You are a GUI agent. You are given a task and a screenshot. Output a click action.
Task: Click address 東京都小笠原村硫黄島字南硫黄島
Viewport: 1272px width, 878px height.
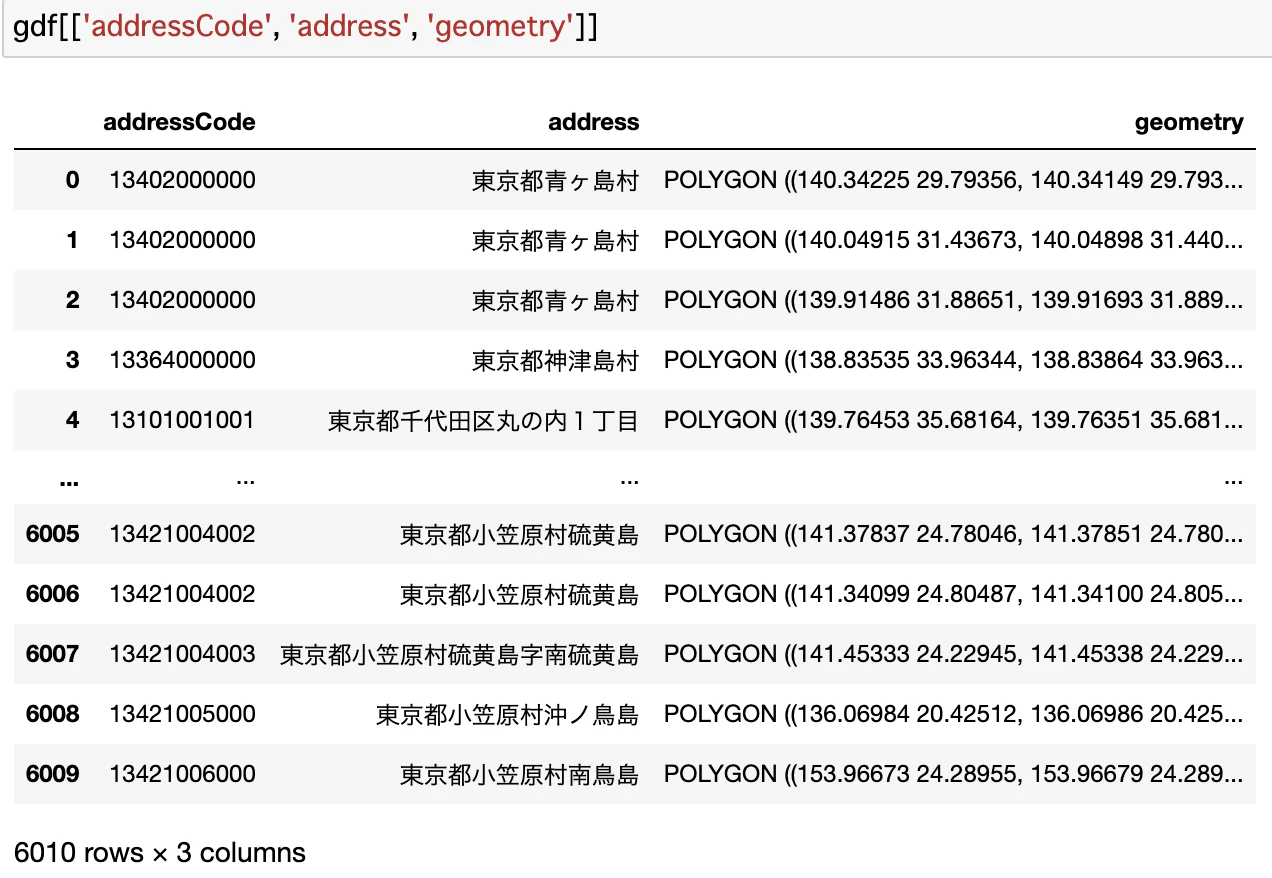[460, 655]
